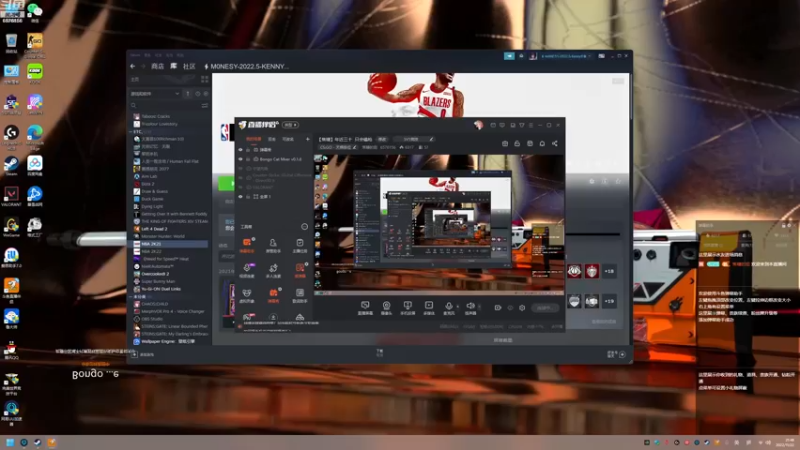Viewport: 800px width, 450px height.
Task: Click the green play button for NBA 2K21
Action: coord(227,183)
